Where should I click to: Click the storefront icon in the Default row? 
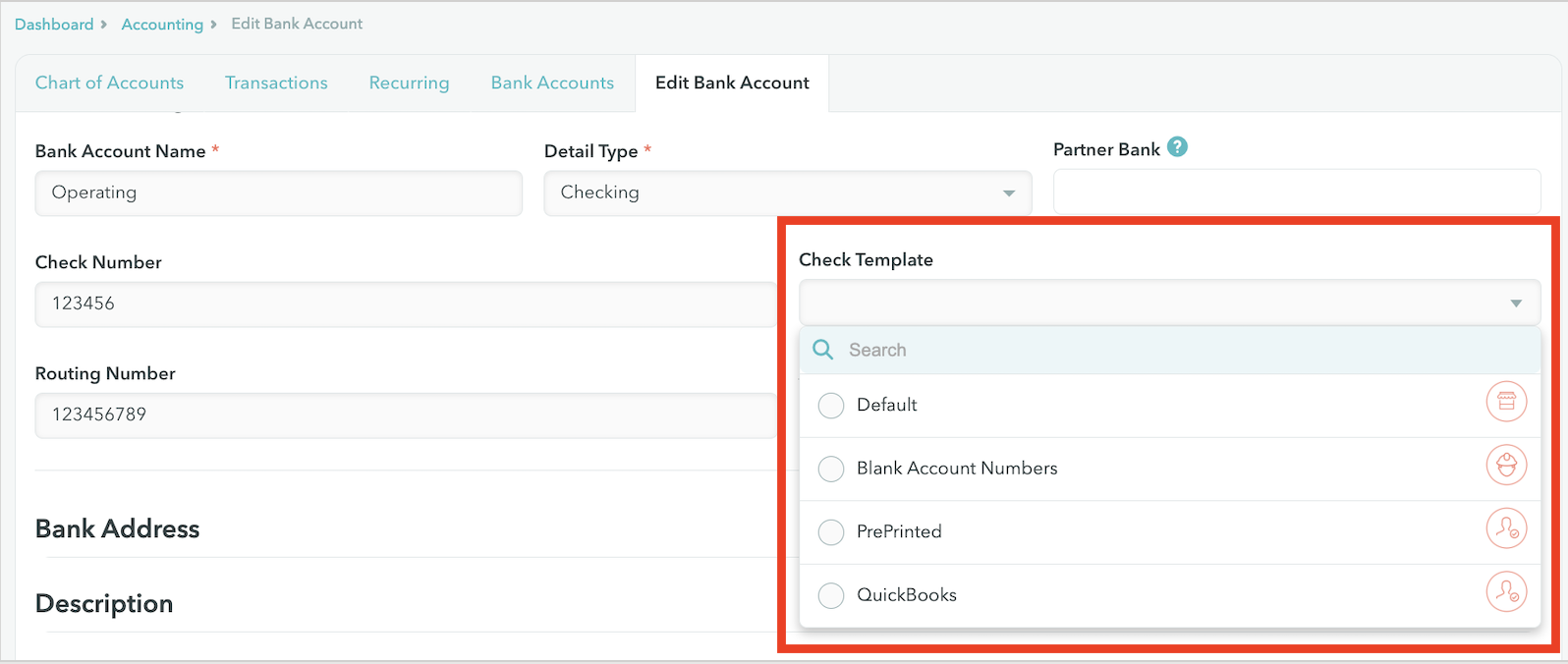point(1506,402)
